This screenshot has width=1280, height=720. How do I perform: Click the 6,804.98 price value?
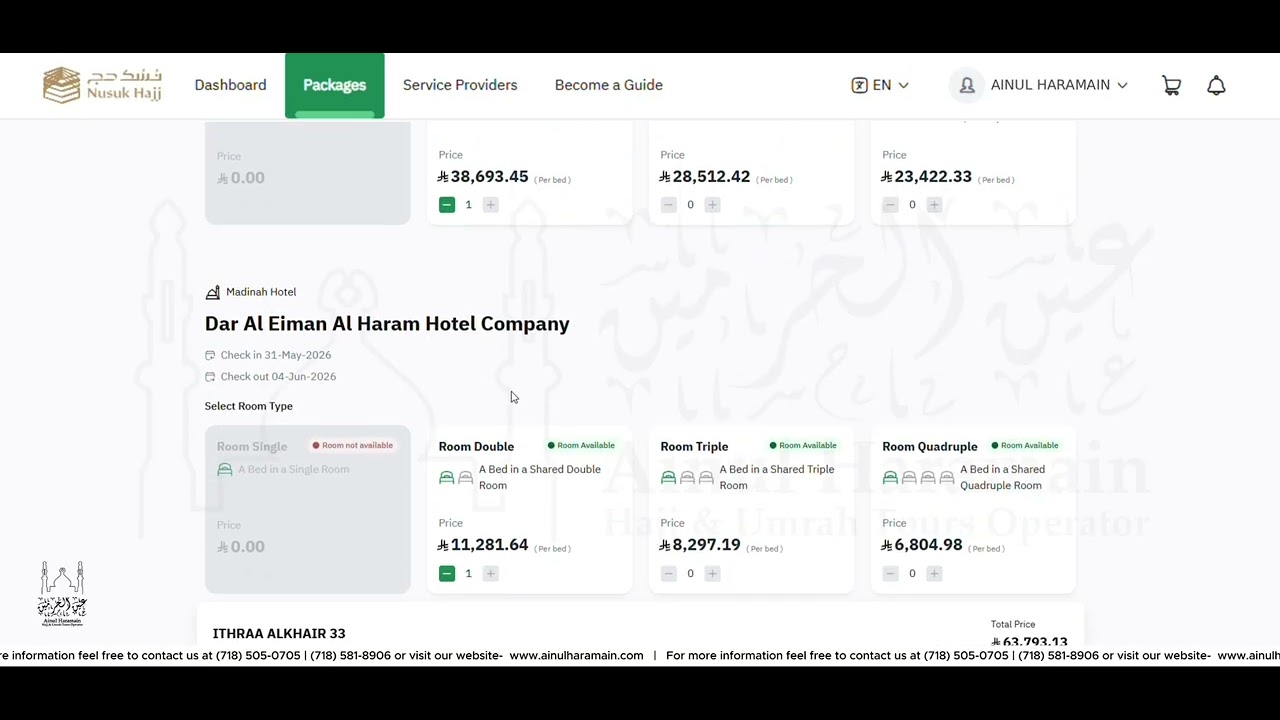[922, 545]
